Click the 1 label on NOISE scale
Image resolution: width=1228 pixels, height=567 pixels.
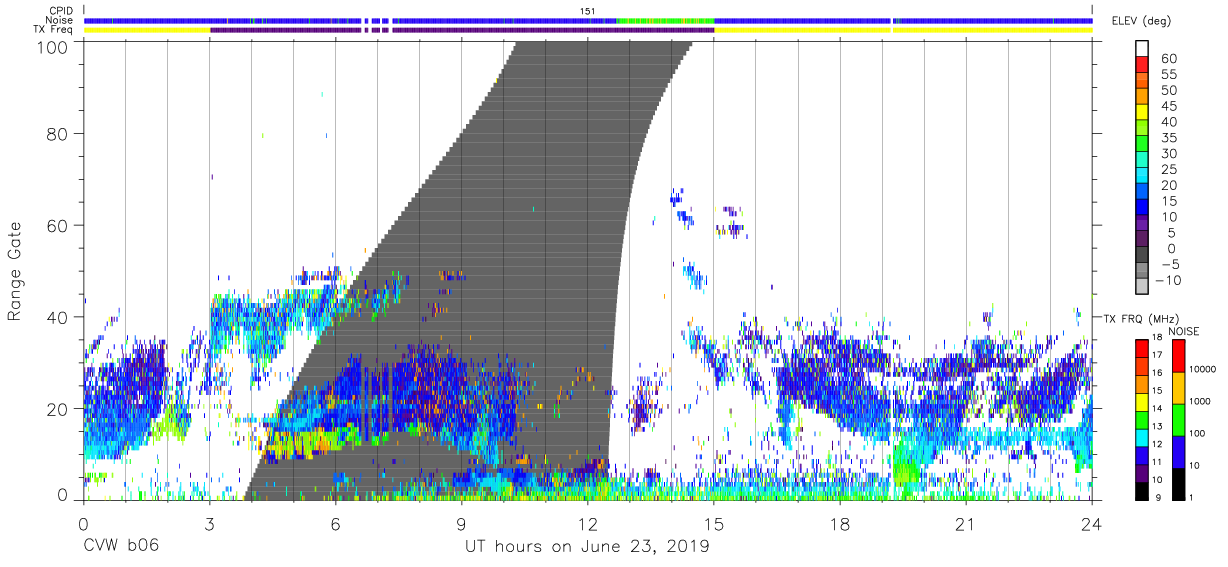(1192, 498)
